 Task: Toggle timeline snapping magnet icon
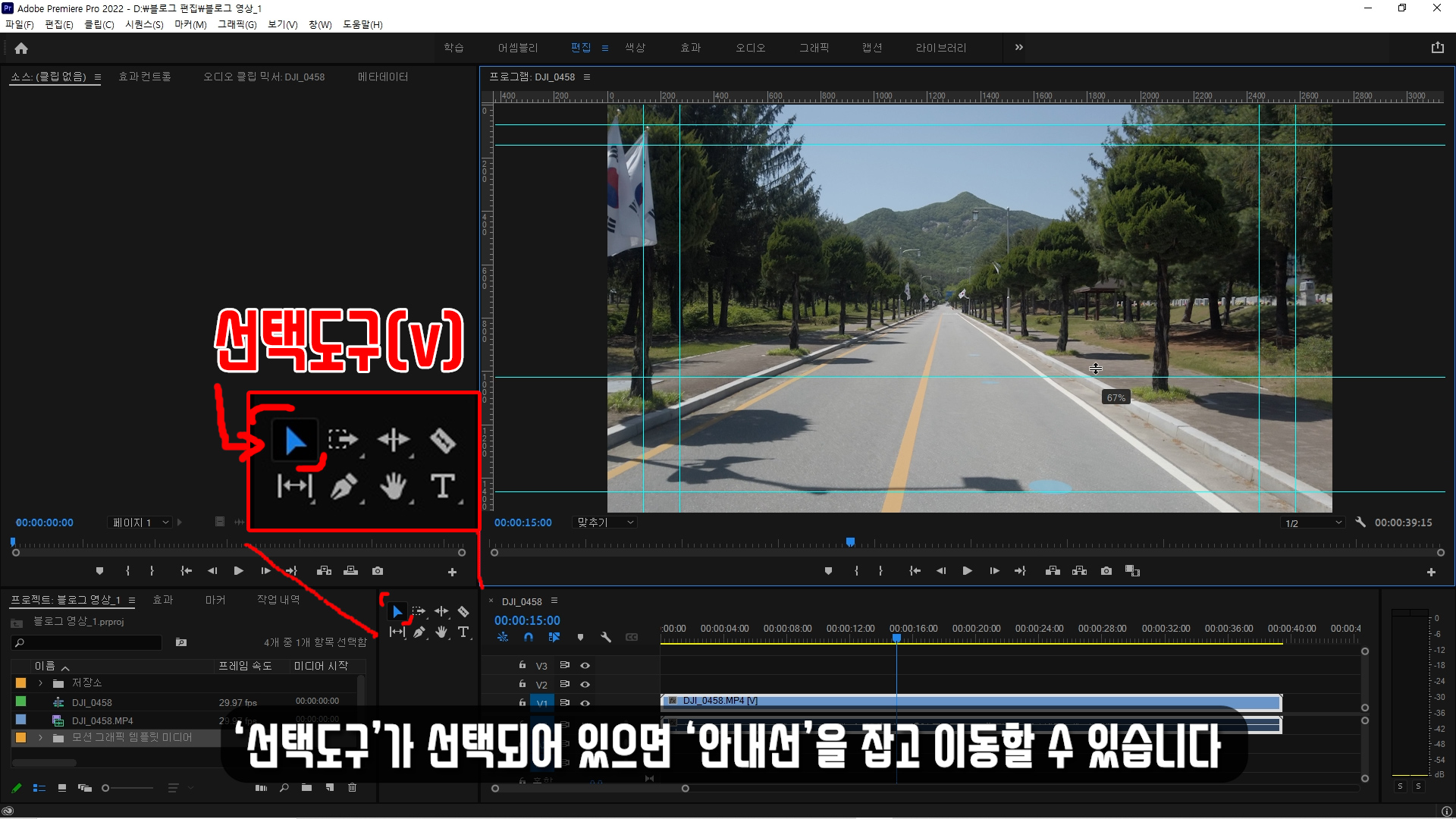click(529, 638)
